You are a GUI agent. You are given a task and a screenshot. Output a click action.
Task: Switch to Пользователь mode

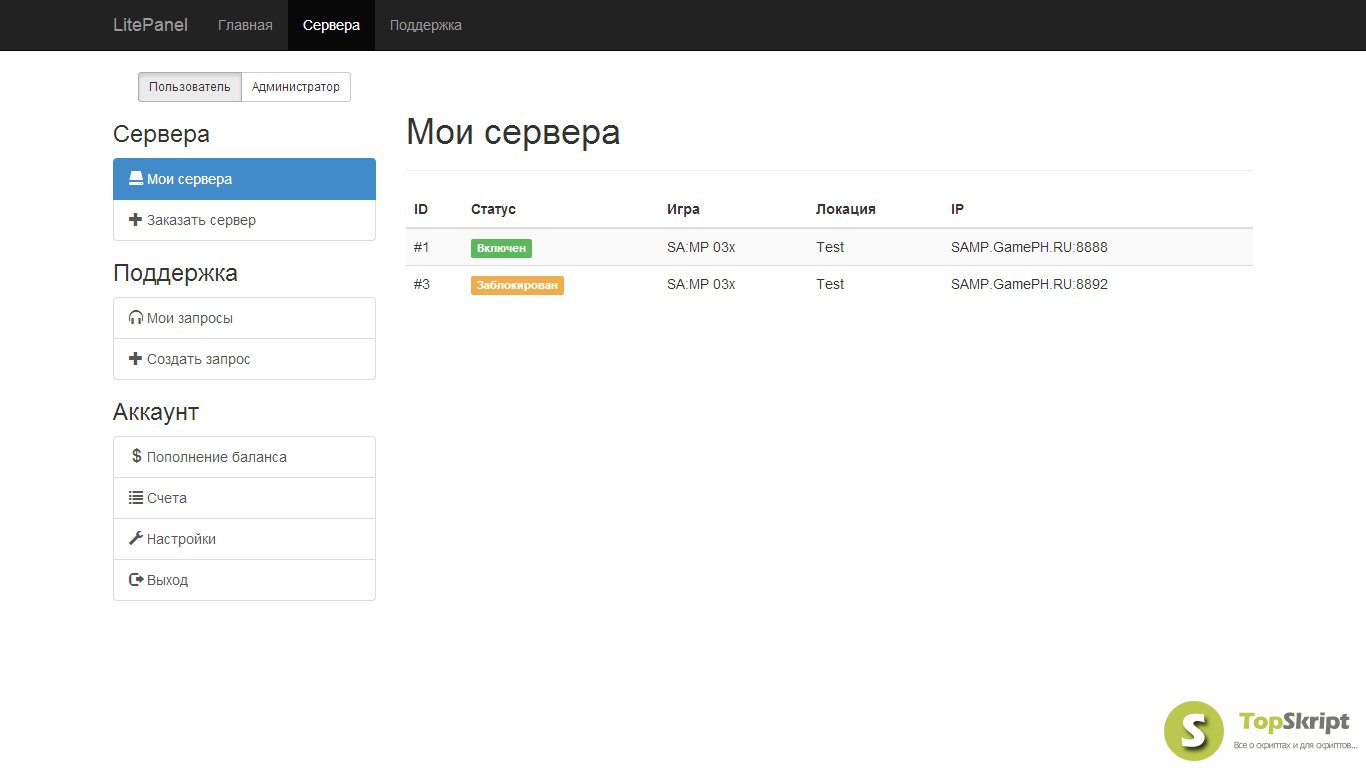(190, 87)
